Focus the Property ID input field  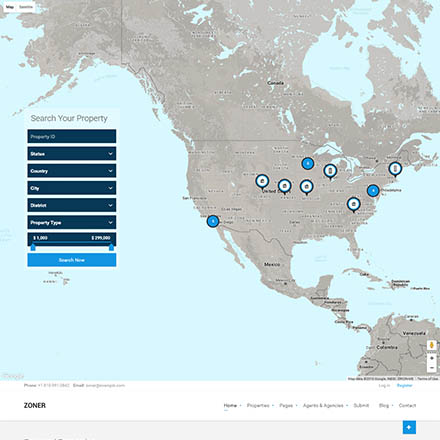pyautogui.click(x=72, y=136)
